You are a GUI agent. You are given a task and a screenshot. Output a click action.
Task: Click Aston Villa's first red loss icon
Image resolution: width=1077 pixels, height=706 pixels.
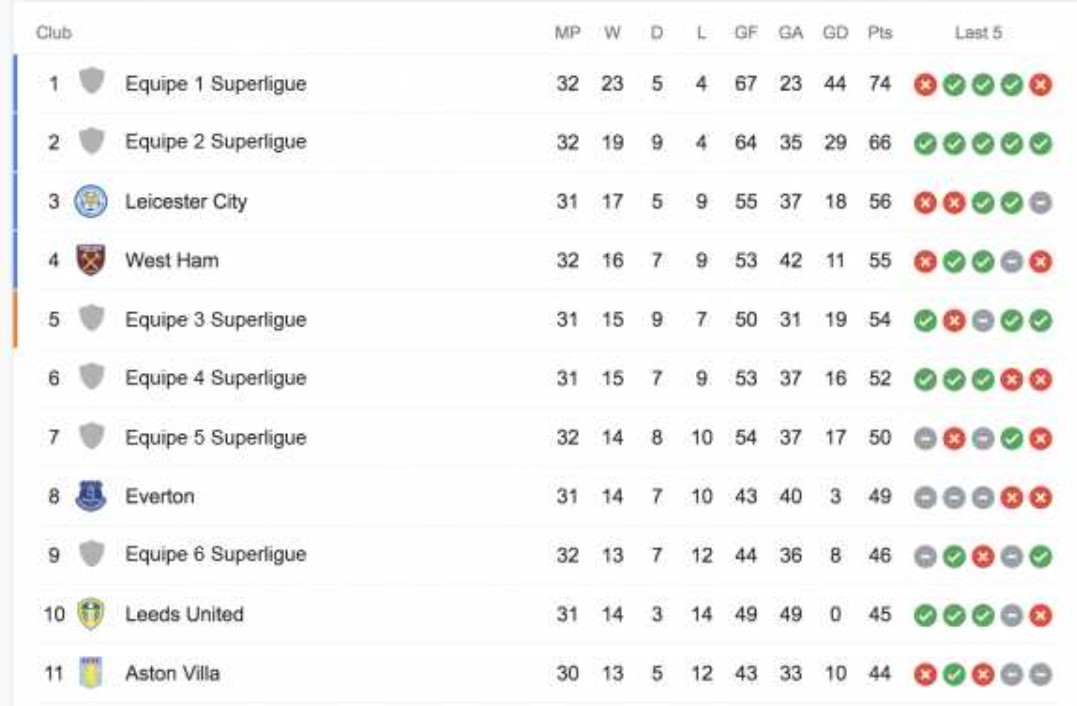click(x=925, y=674)
